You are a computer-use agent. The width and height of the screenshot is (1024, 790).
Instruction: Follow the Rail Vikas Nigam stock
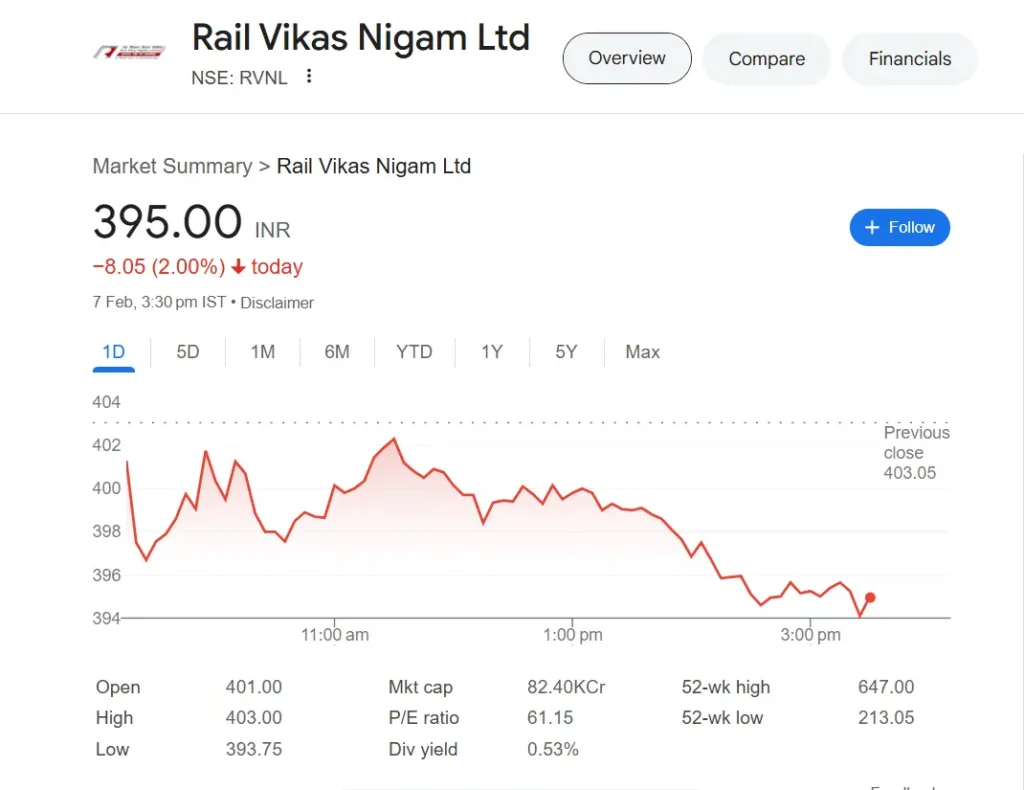899,227
